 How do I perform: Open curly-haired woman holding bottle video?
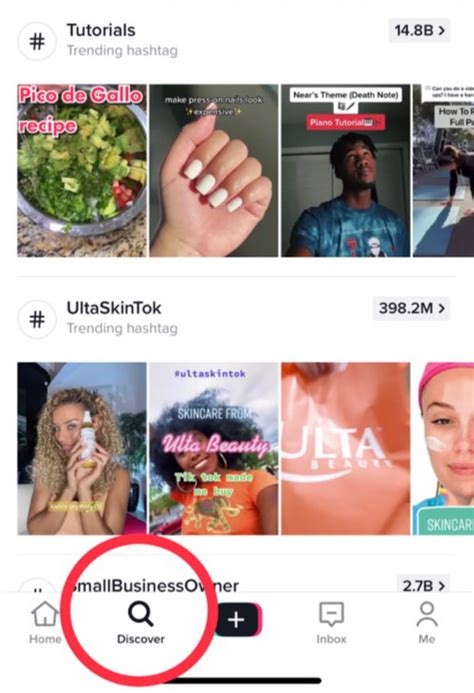click(x=82, y=449)
